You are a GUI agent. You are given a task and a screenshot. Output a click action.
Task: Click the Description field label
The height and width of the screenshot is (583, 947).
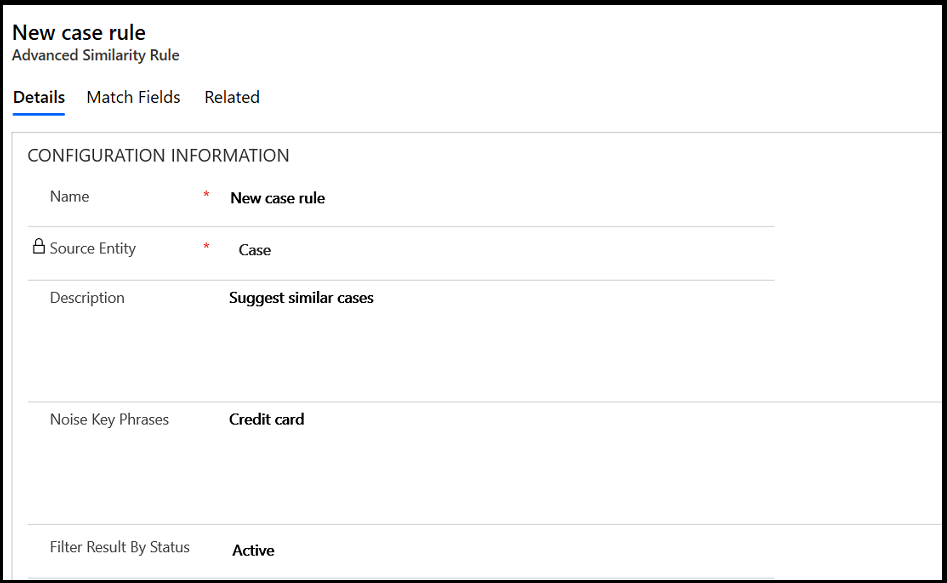coord(87,298)
